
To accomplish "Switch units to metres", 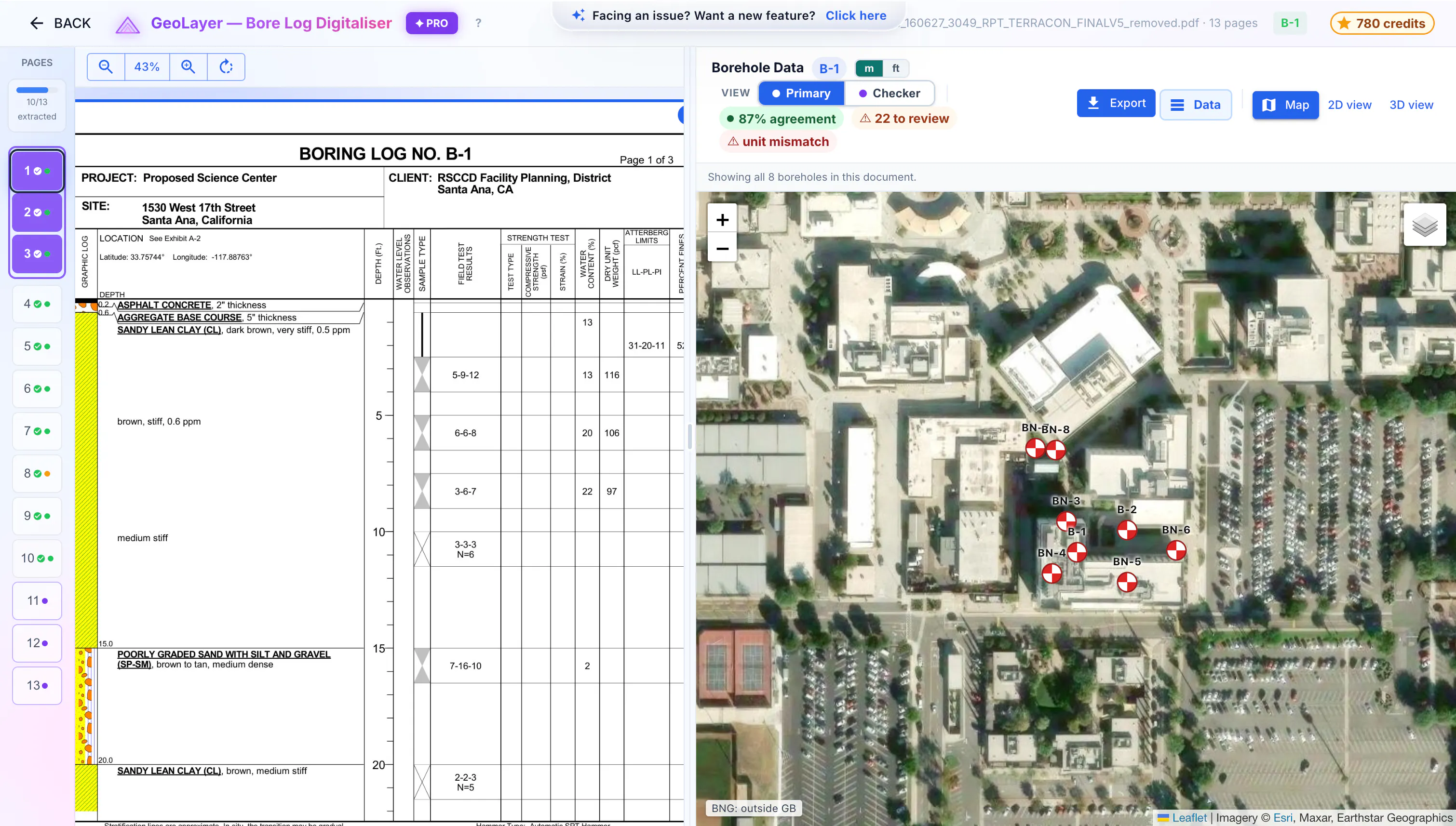I will [x=869, y=68].
